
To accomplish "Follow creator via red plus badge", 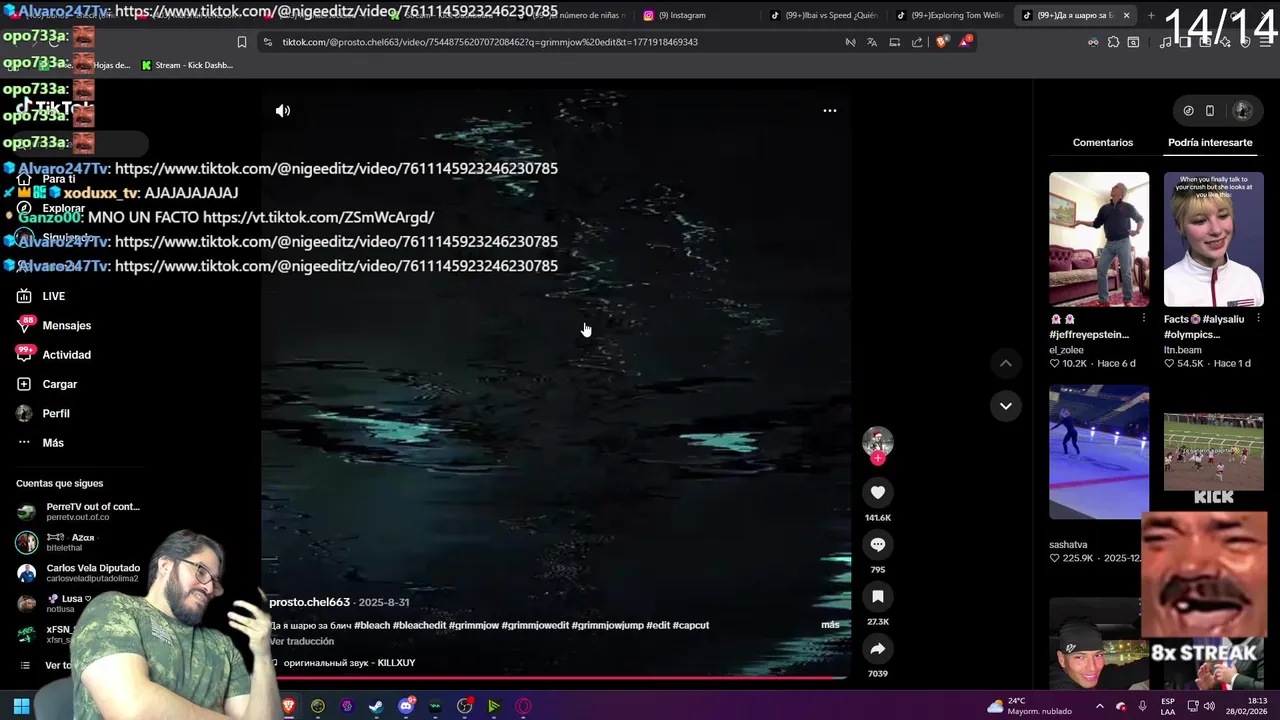I will (878, 458).
